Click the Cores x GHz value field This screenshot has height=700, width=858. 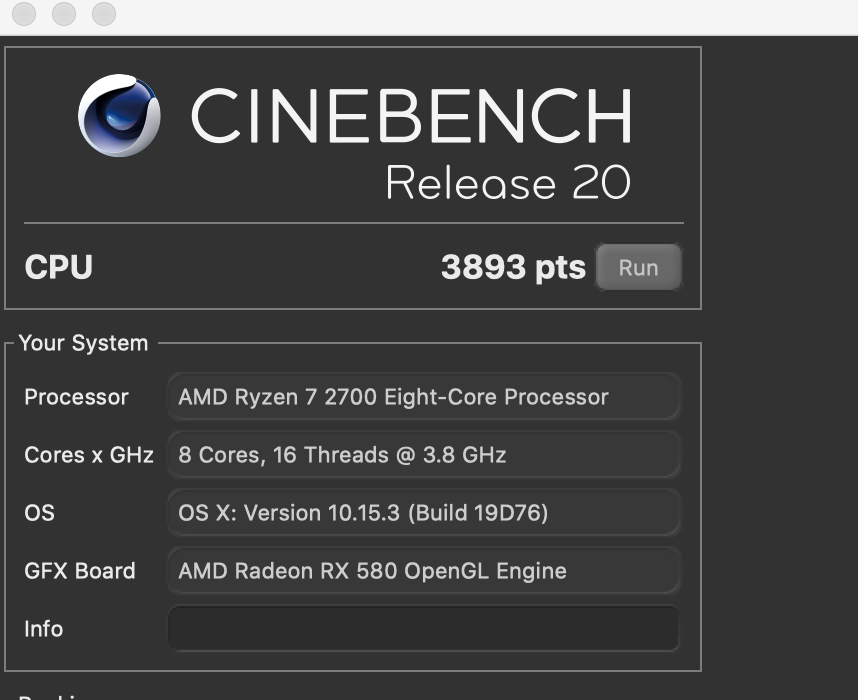(424, 455)
